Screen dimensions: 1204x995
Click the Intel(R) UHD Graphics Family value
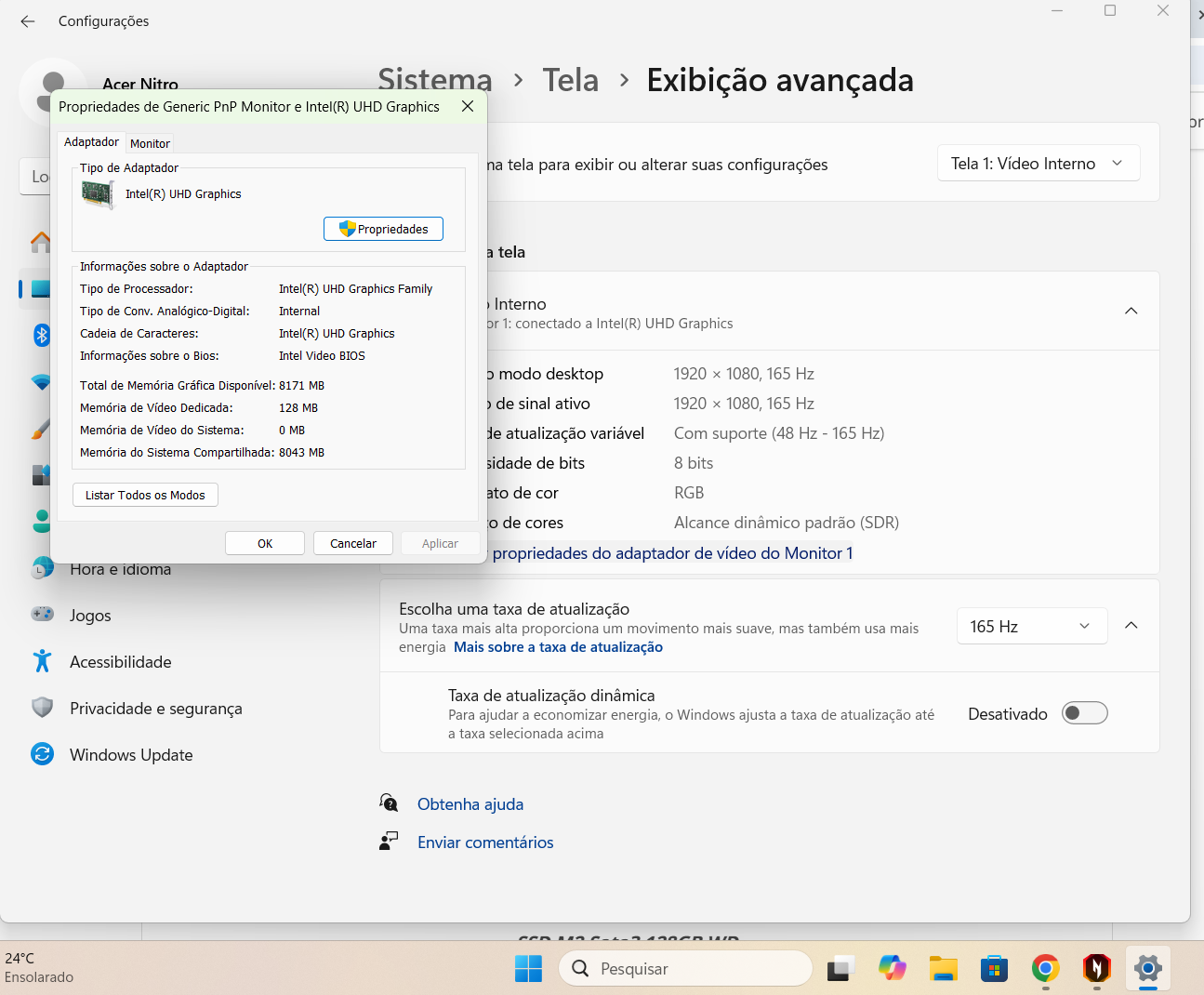(x=355, y=288)
